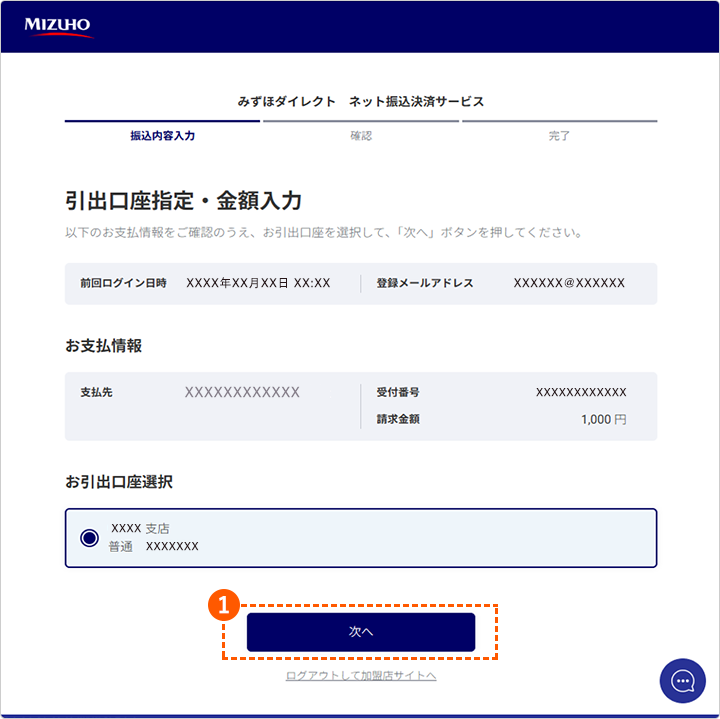Image resolution: width=720 pixels, height=719 pixels.
Task: Click the instruction text below the heading
Action: pyautogui.click(x=324, y=232)
